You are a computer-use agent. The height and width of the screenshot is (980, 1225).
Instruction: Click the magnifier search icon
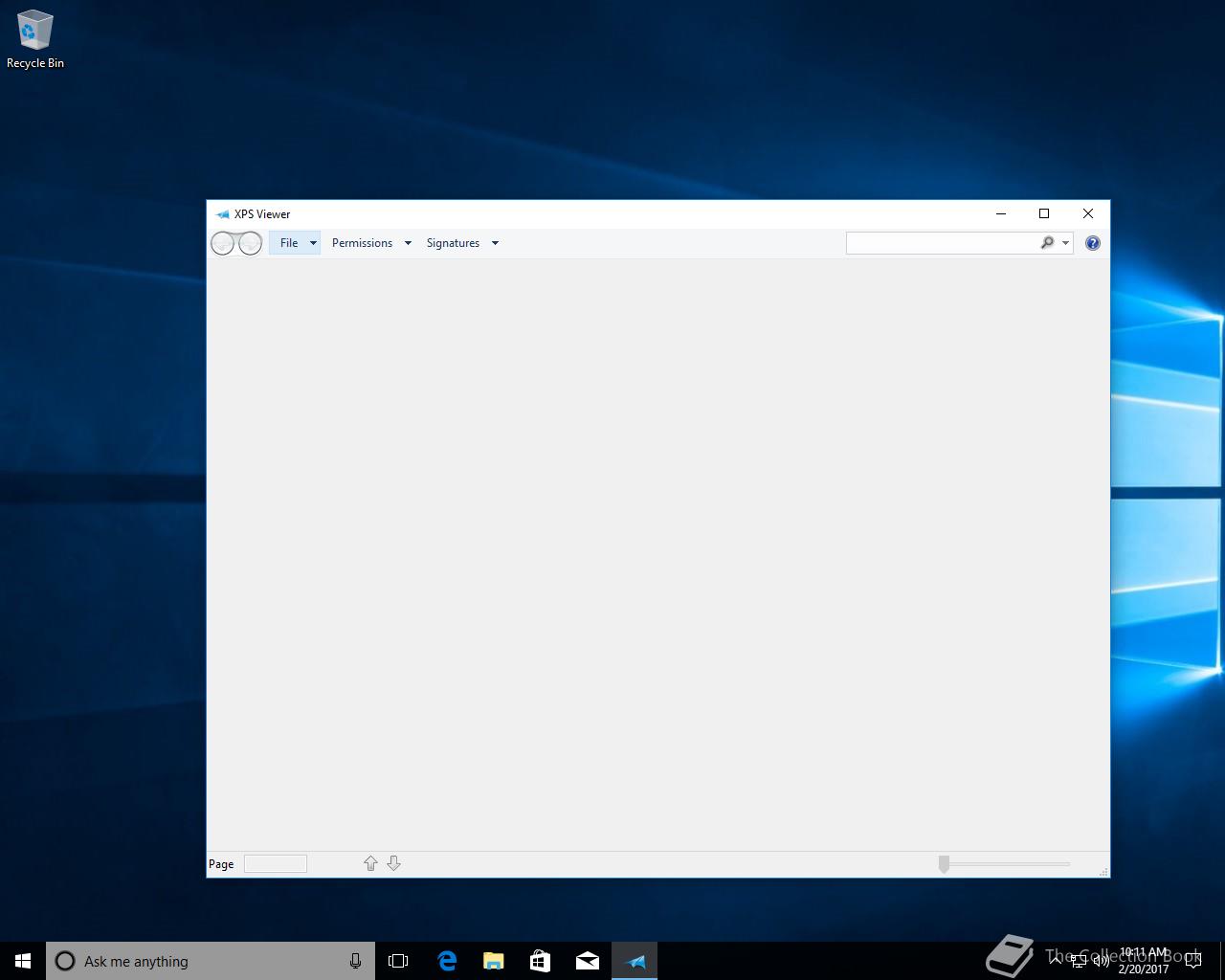pos(1047,243)
